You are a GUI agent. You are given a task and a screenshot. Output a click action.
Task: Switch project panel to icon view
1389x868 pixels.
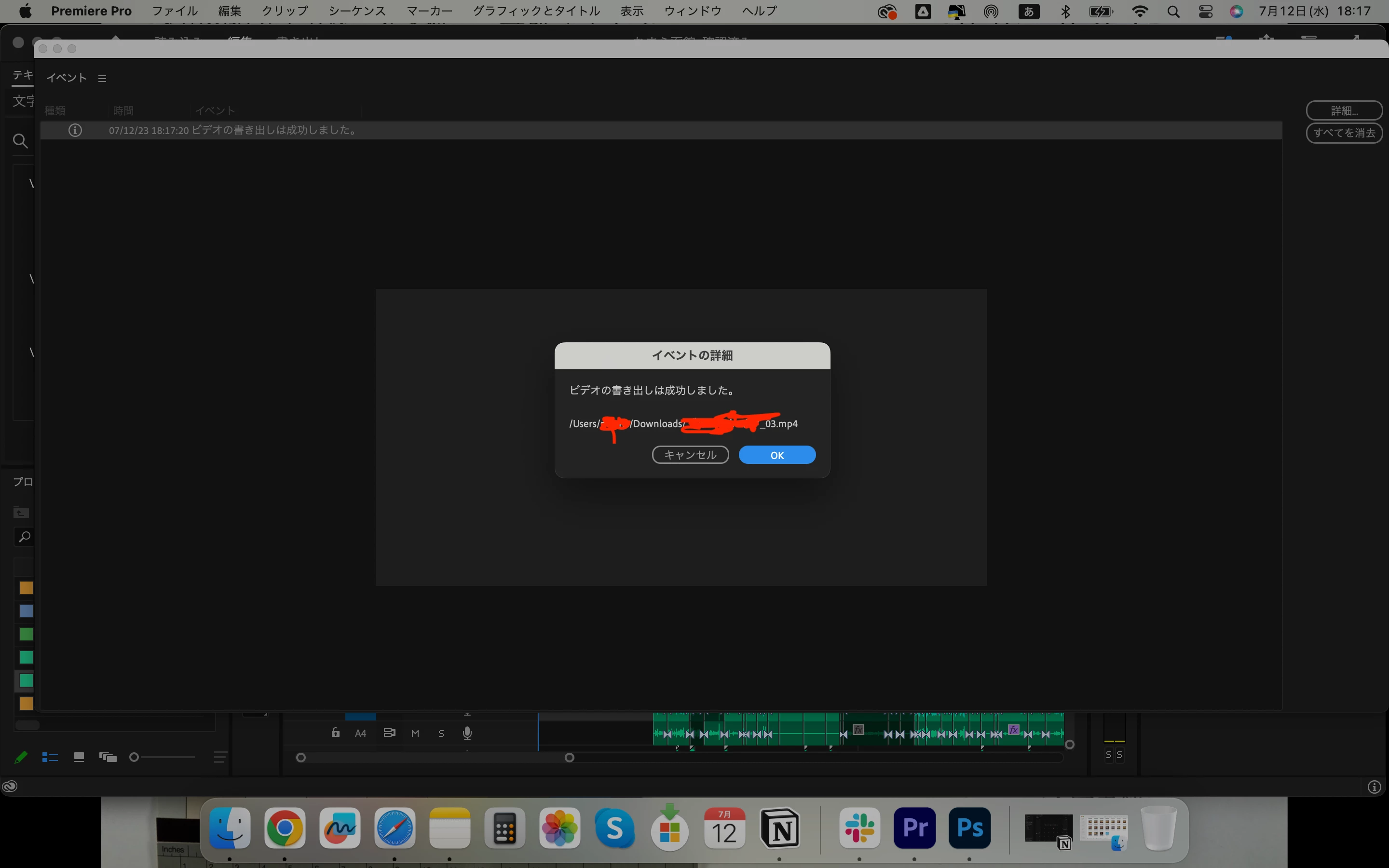point(79,757)
